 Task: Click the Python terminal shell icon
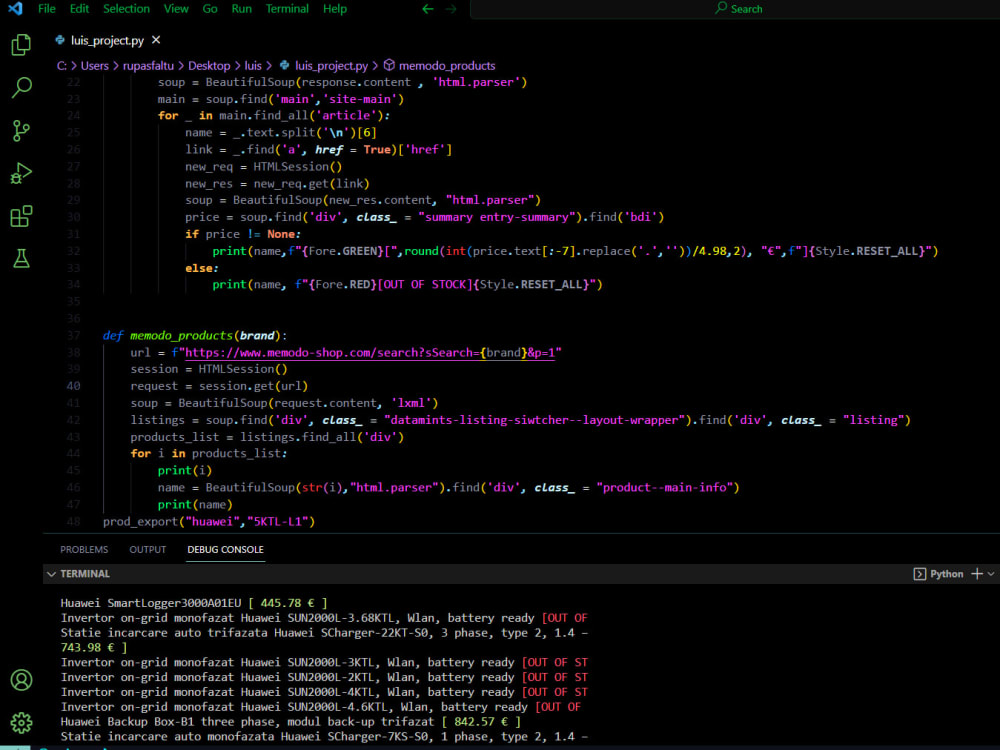[920, 574]
